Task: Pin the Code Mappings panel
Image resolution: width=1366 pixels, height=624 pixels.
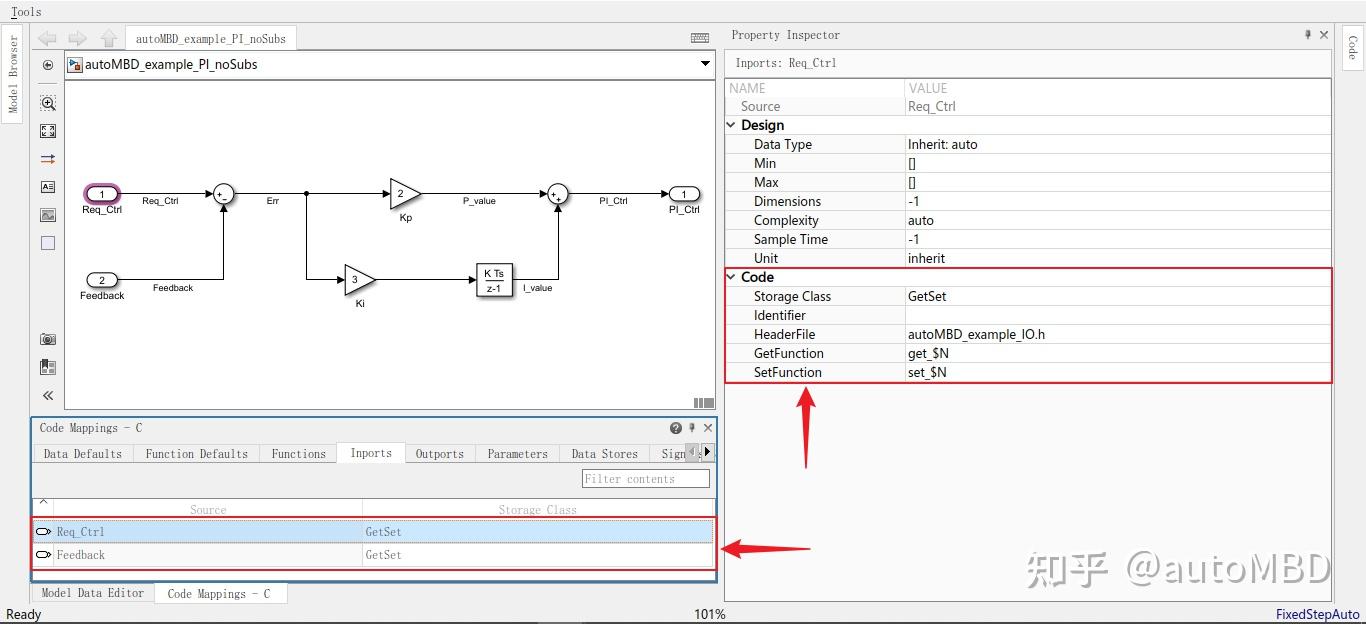Action: [x=692, y=428]
